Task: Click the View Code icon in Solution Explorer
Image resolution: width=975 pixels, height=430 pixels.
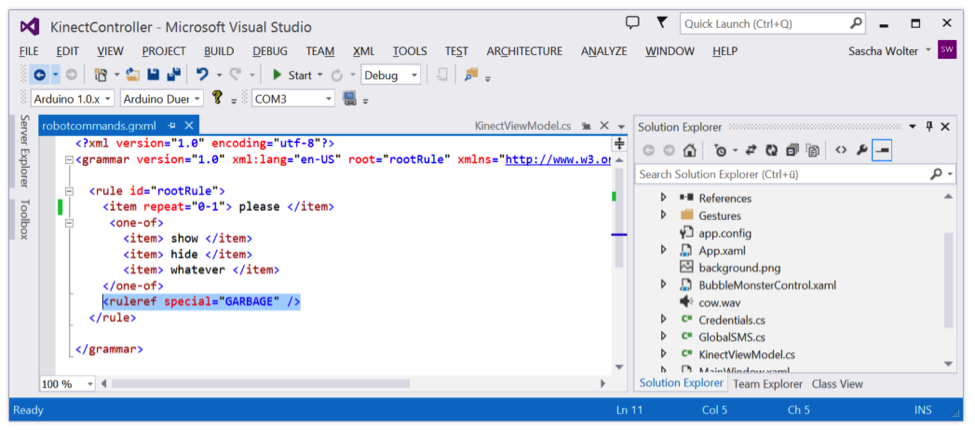Action: (x=841, y=151)
